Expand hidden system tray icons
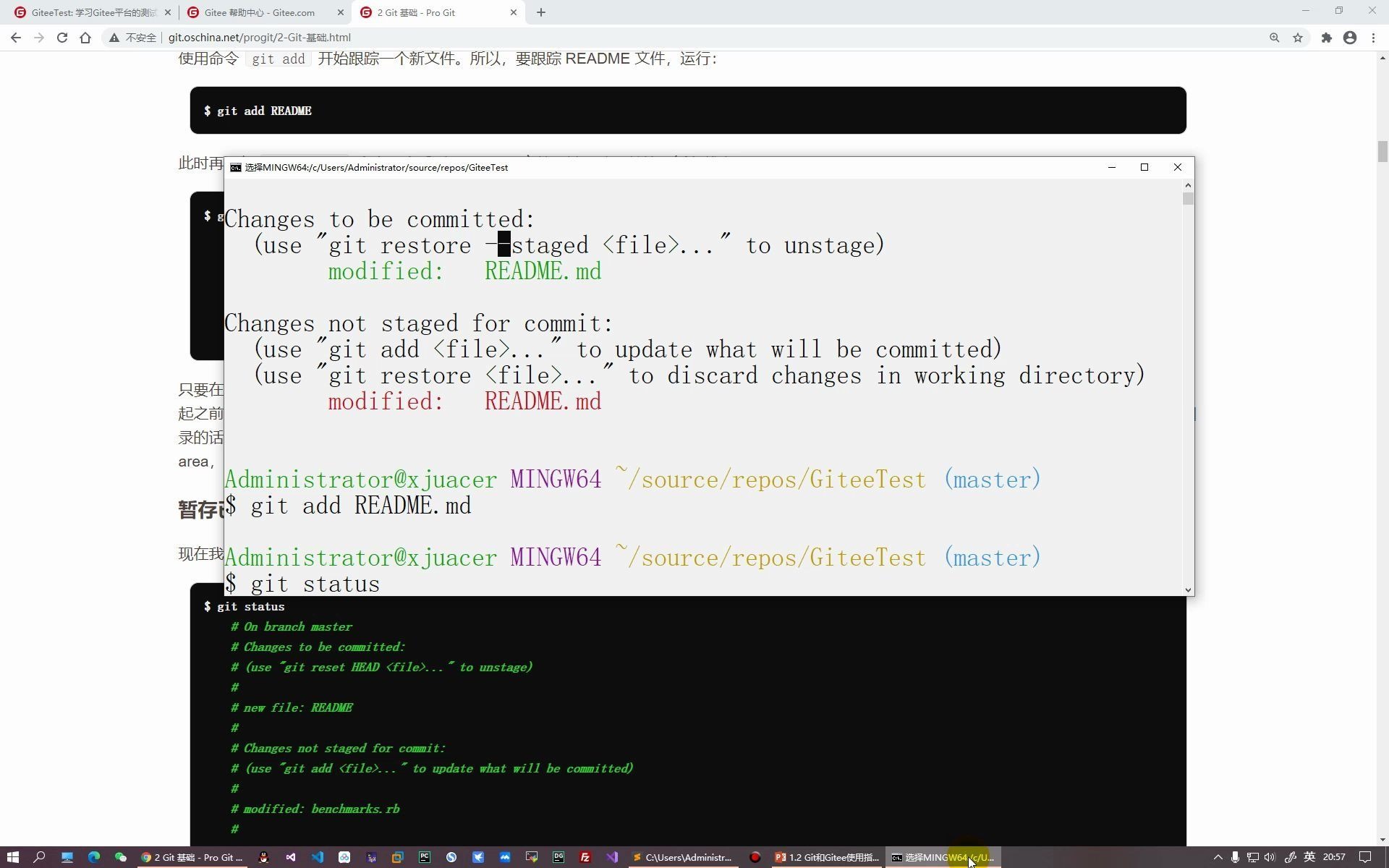Viewport: 1389px width, 868px height. click(1218, 857)
